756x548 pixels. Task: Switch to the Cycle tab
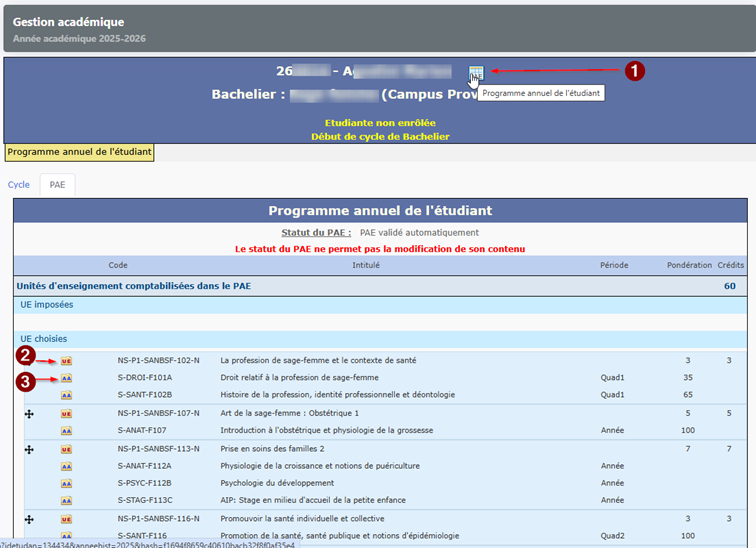[19, 185]
